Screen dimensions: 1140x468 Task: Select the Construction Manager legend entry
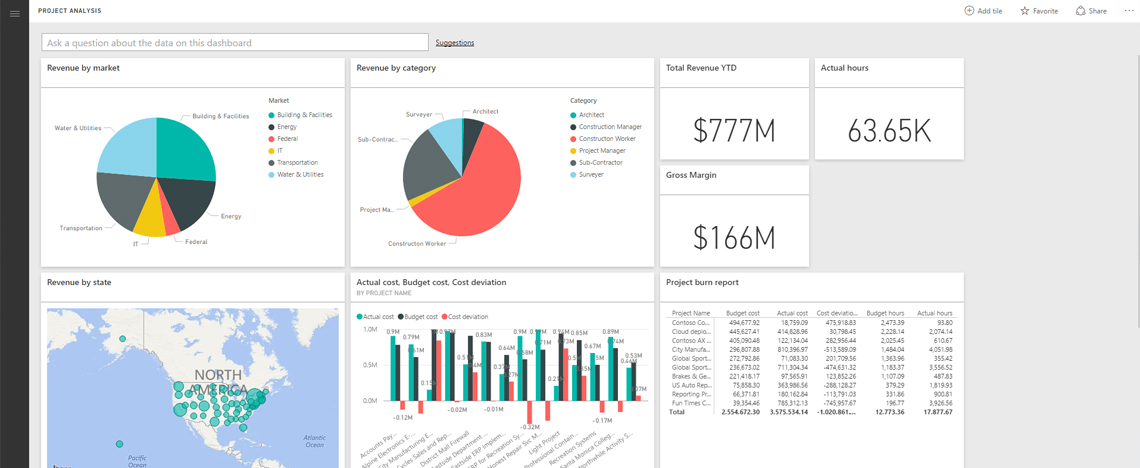(606, 126)
